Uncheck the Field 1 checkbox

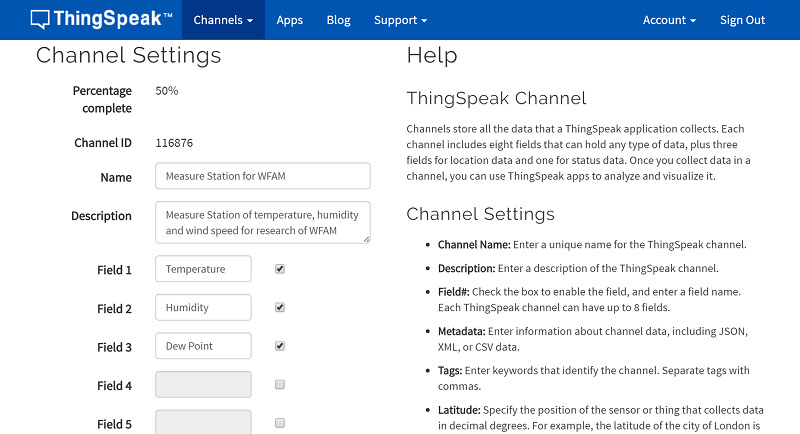[280, 269]
